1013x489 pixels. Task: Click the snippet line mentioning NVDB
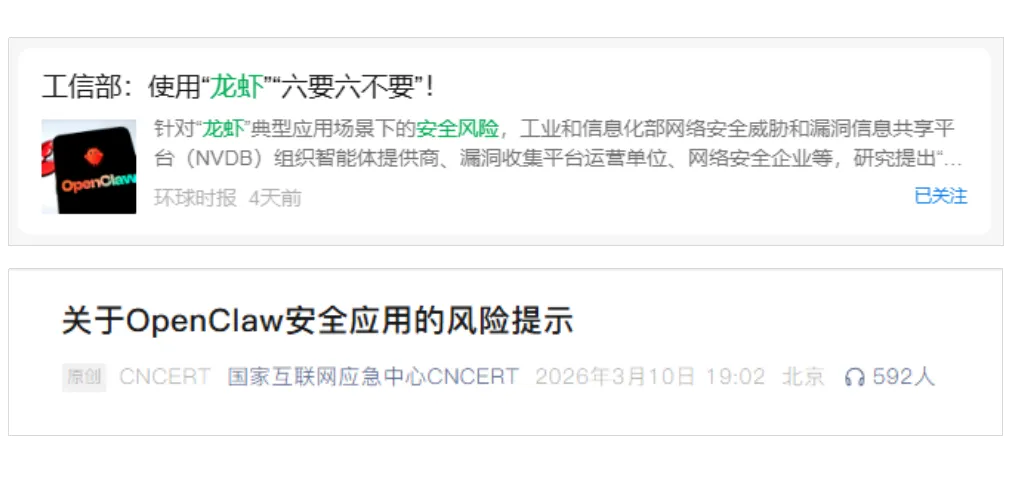coord(558,159)
